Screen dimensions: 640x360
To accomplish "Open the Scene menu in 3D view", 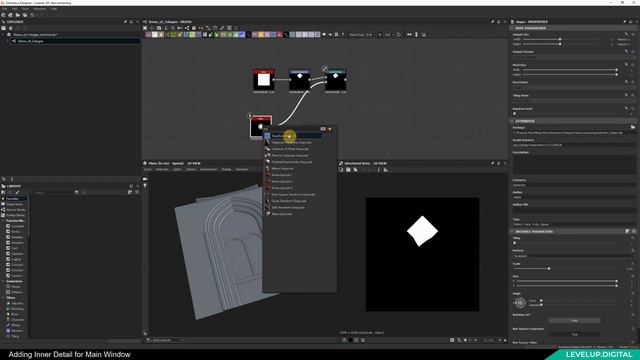I will pyautogui.click(x=148, y=169).
